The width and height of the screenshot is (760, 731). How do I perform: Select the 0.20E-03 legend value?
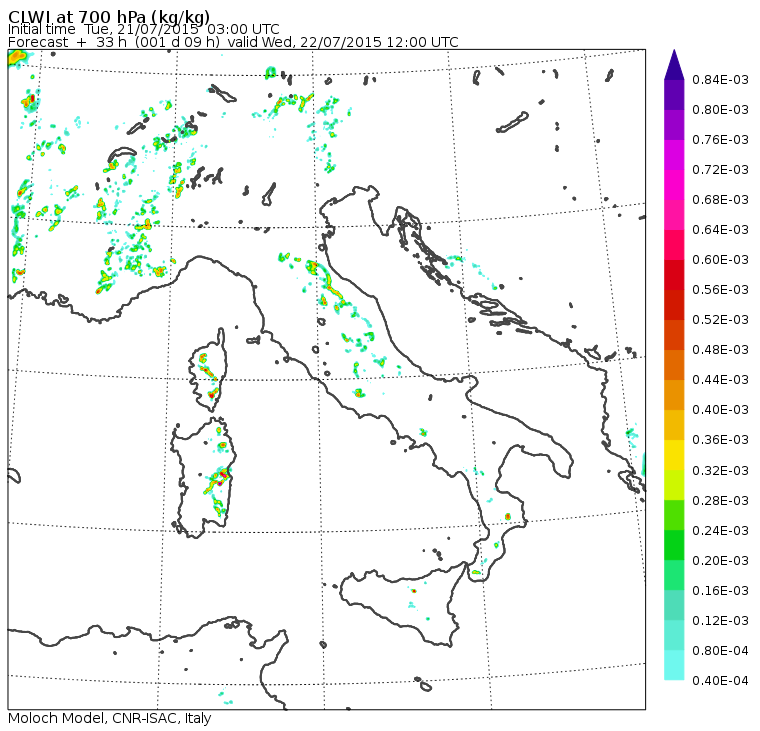pos(720,561)
